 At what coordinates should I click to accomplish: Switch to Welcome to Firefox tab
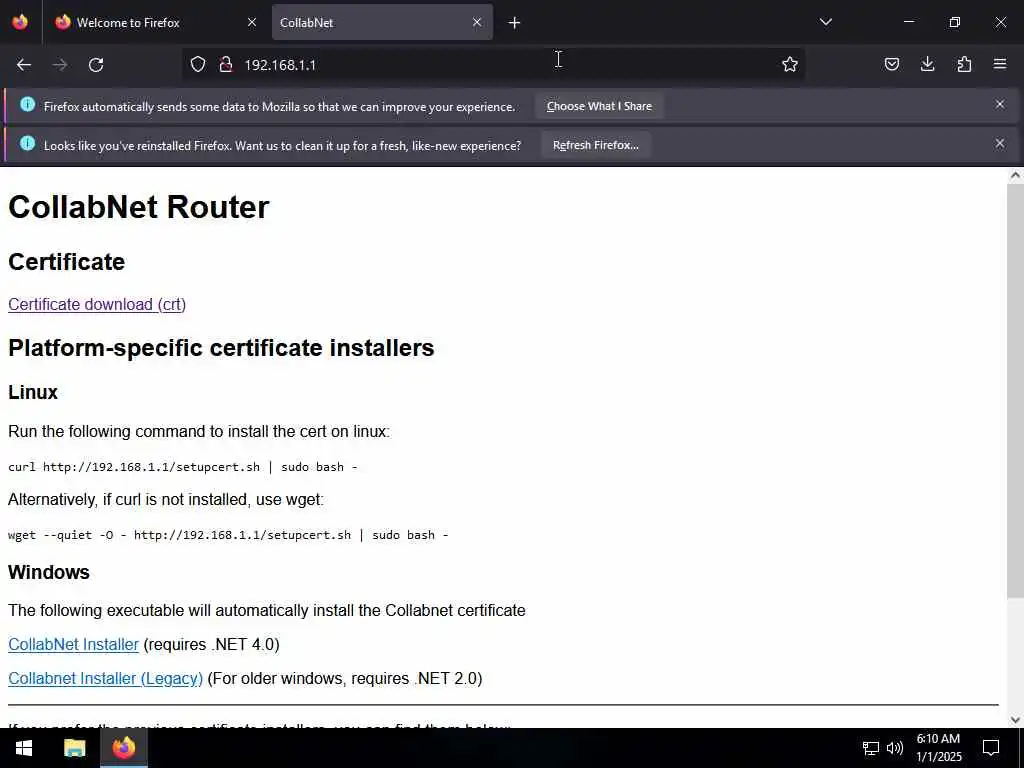pyautogui.click(x=156, y=22)
